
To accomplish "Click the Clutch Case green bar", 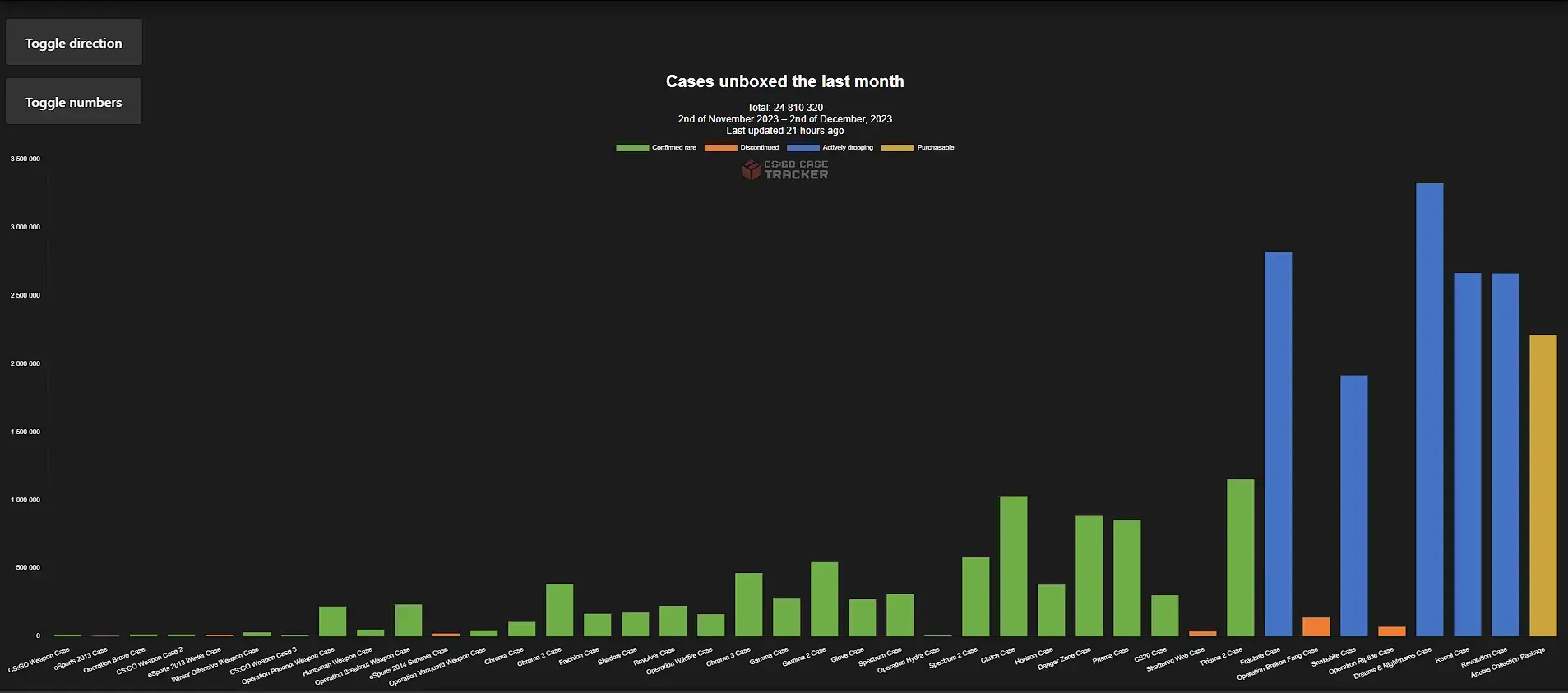I will pyautogui.click(x=1013, y=566).
